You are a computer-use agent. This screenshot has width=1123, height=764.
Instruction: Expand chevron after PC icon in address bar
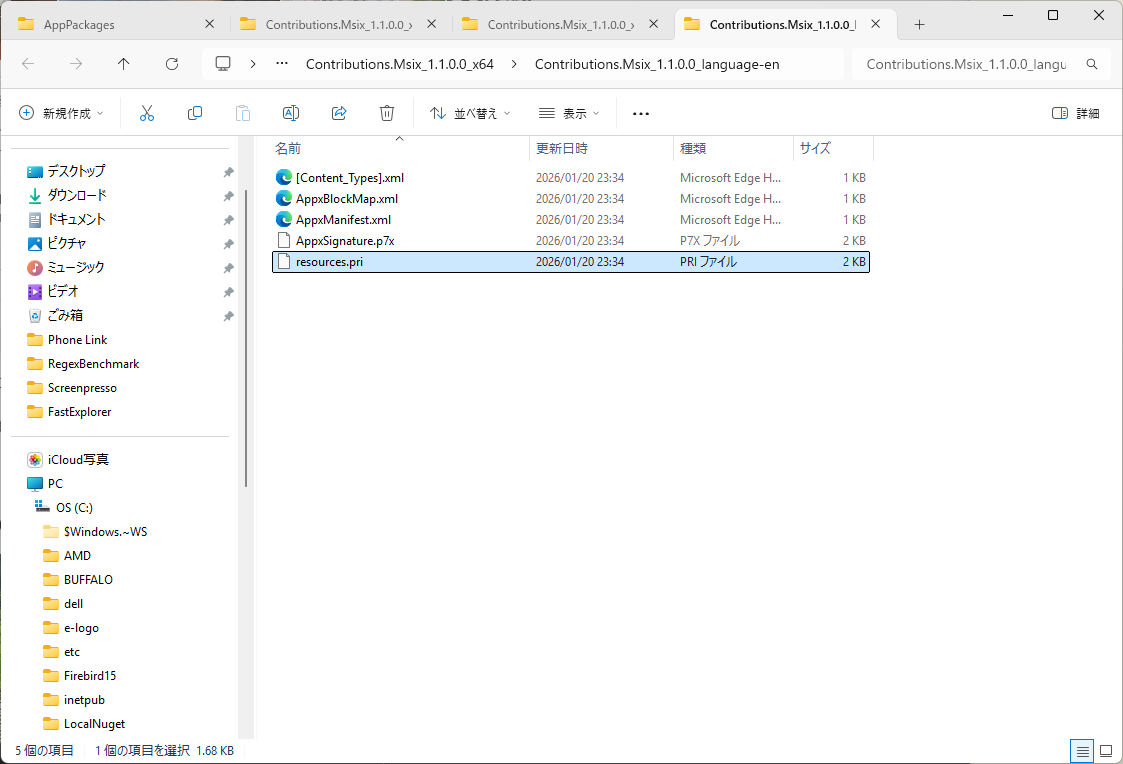point(253,64)
